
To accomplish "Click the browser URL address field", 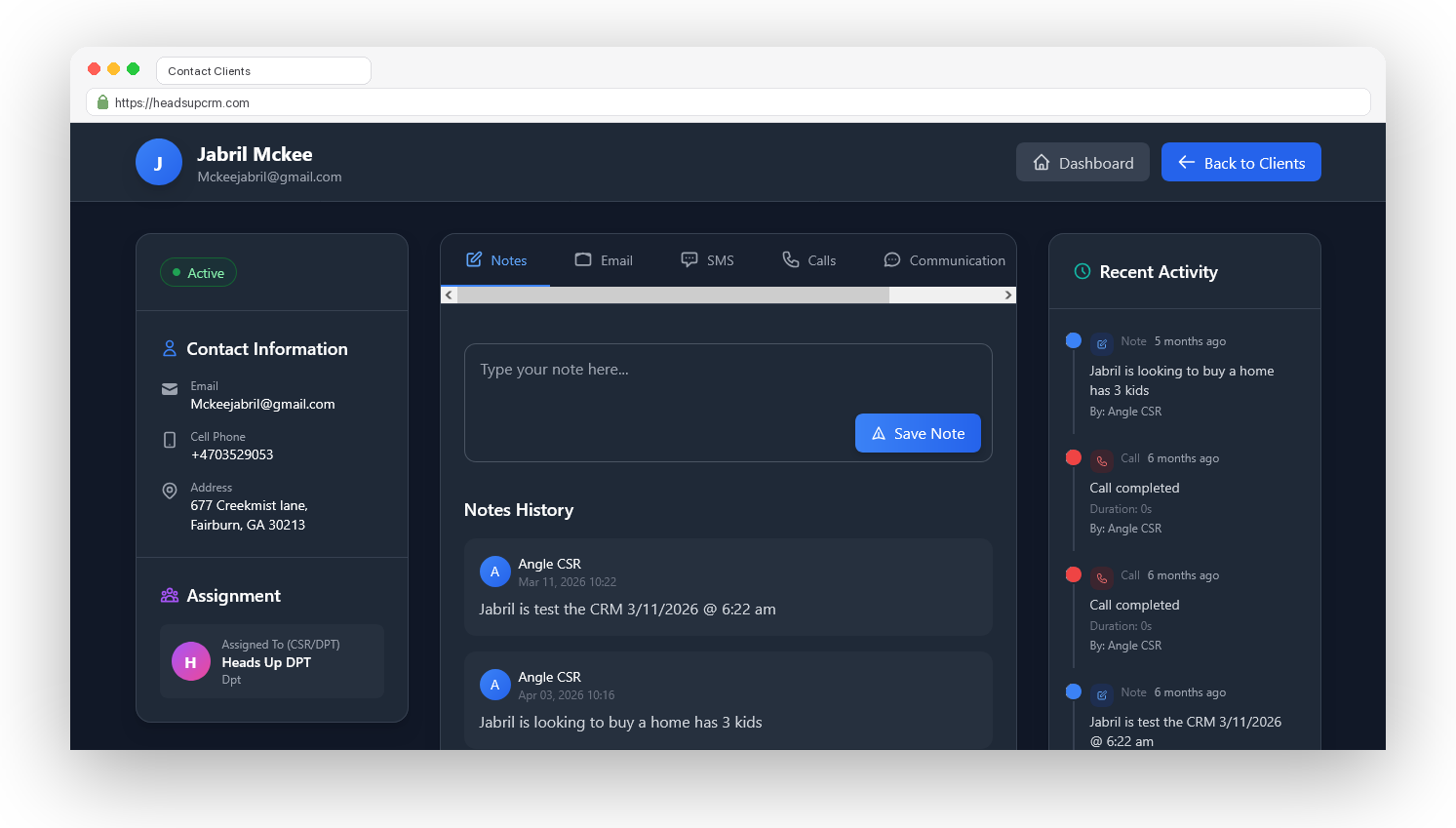I will [x=728, y=101].
